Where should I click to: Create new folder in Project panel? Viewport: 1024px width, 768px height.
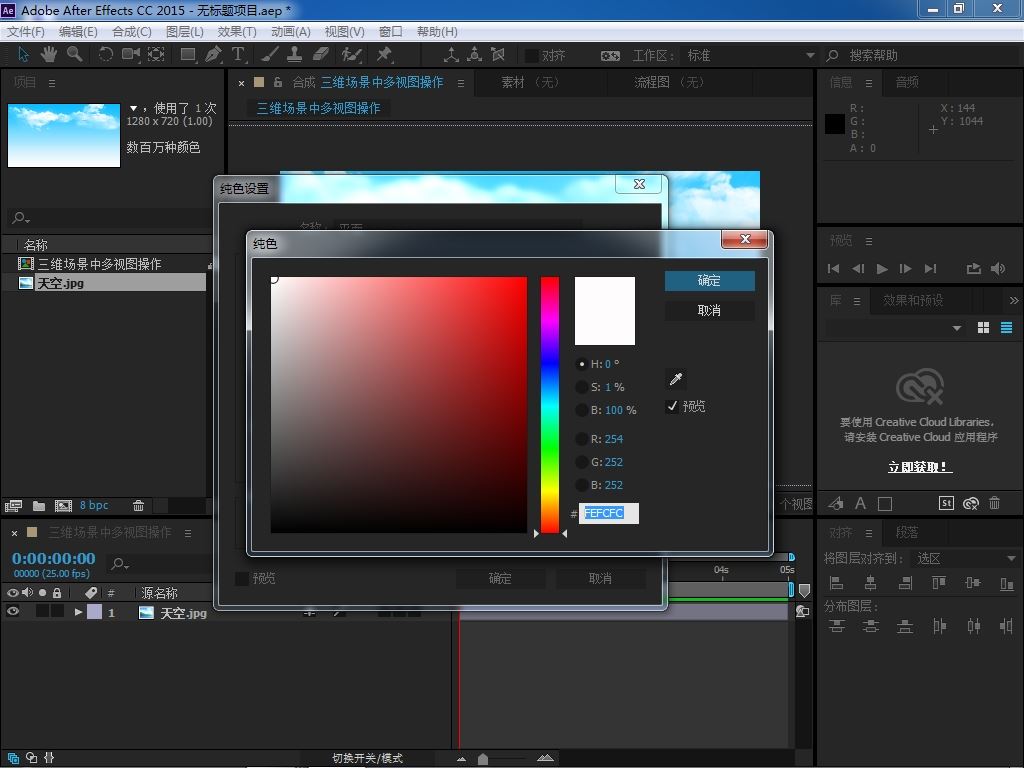(x=39, y=506)
